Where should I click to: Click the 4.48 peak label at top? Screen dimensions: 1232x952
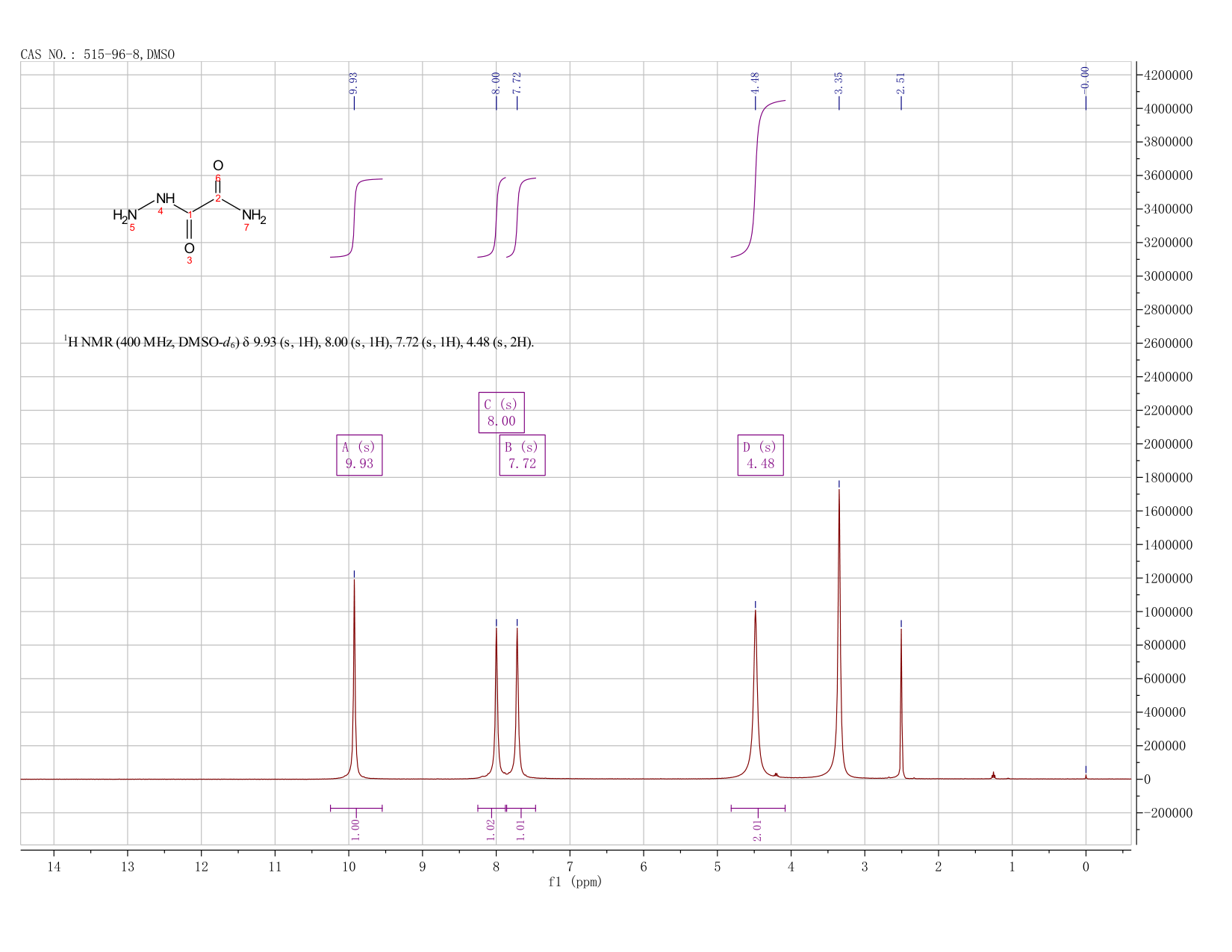tap(755, 82)
